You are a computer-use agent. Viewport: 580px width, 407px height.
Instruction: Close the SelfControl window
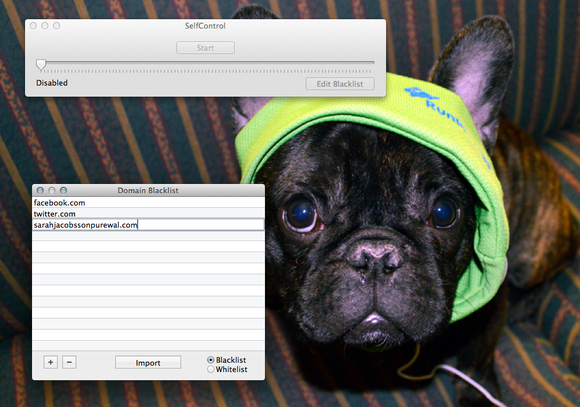(x=33, y=26)
